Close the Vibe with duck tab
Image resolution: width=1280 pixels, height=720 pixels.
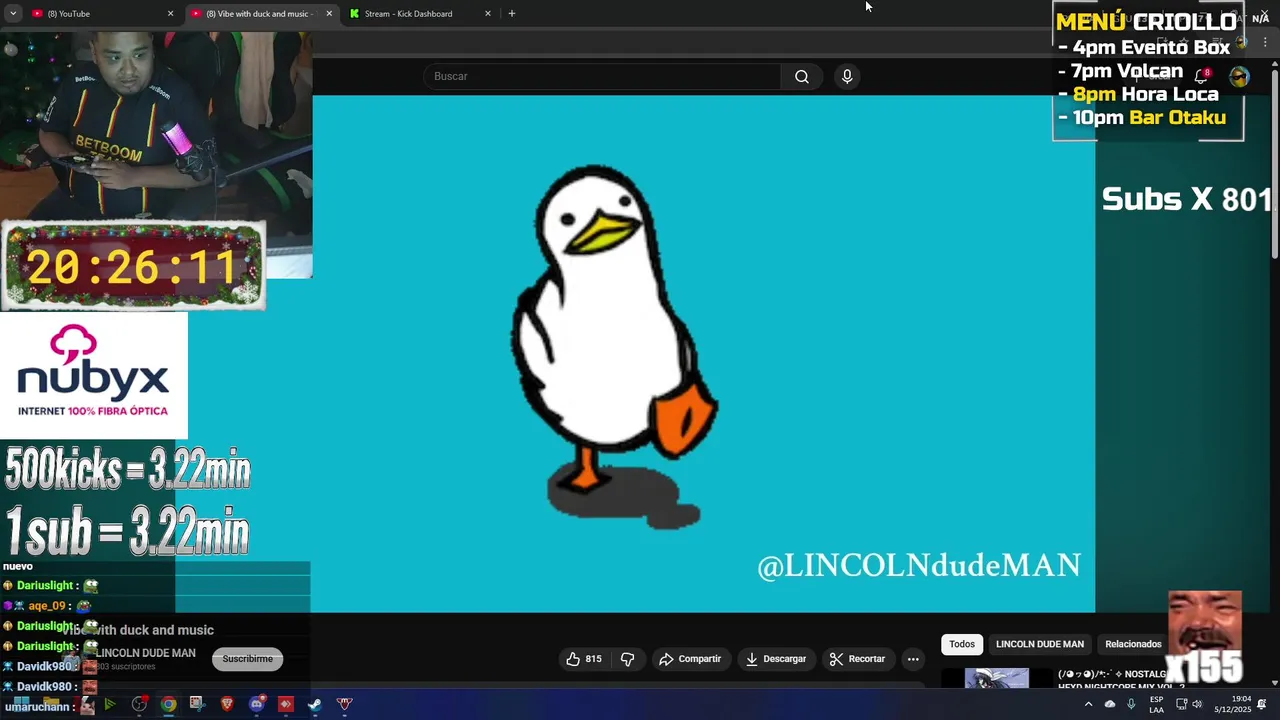coord(329,14)
